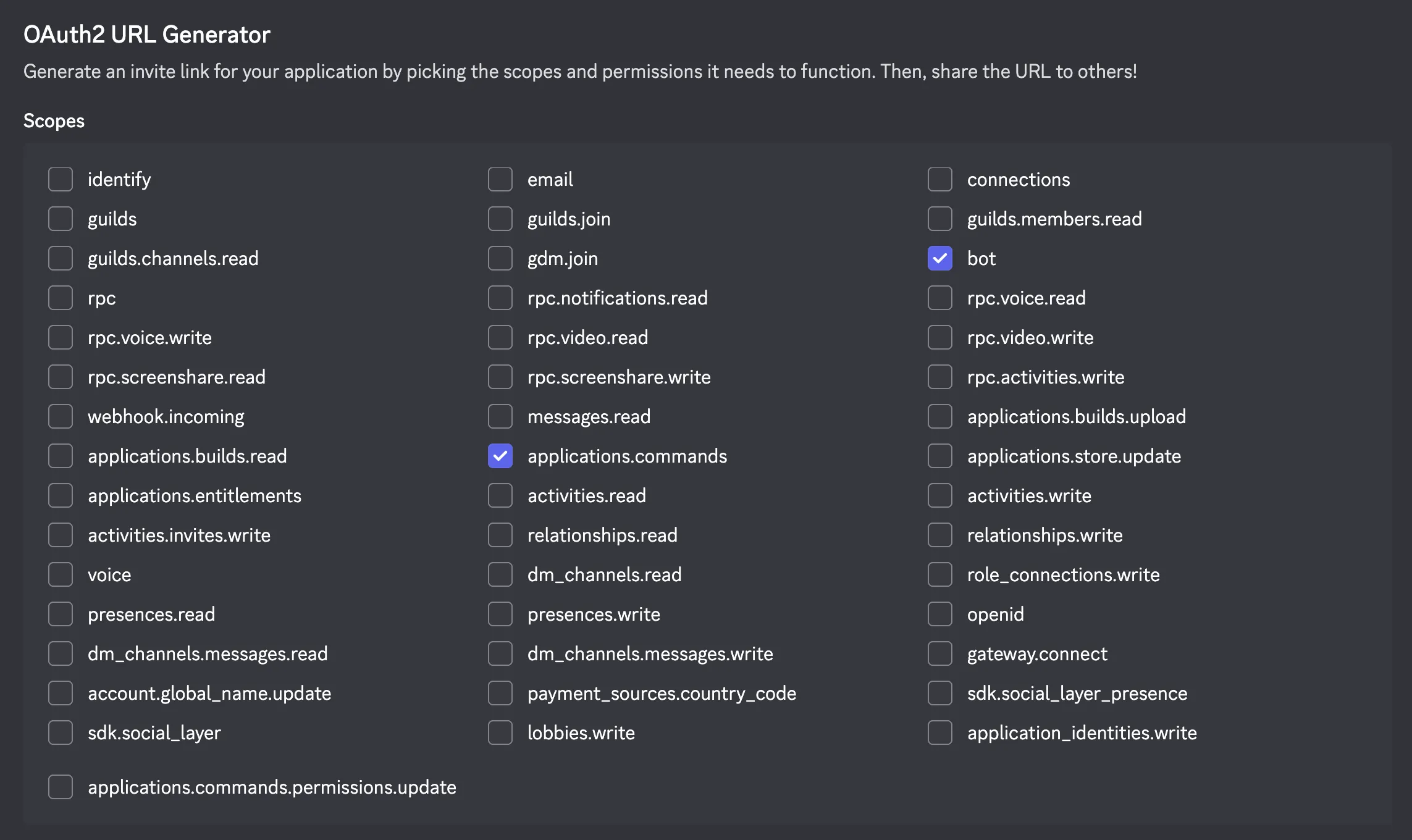Enable the guilds.join scope
Image resolution: width=1412 pixels, height=840 pixels.
500,219
